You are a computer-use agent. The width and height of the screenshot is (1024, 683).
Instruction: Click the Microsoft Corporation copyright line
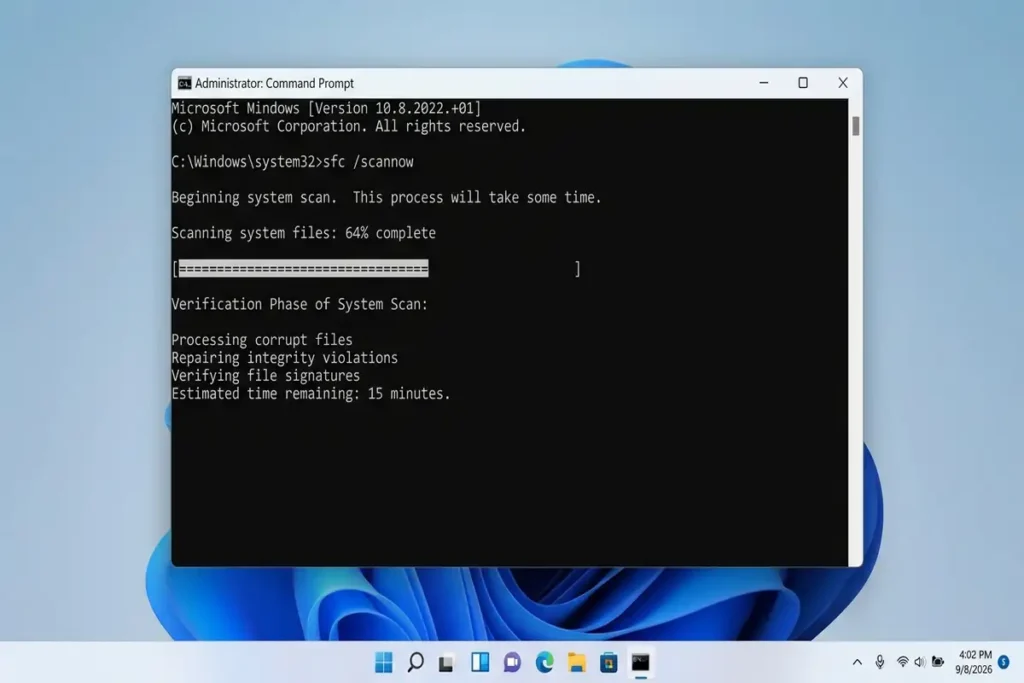coord(348,126)
